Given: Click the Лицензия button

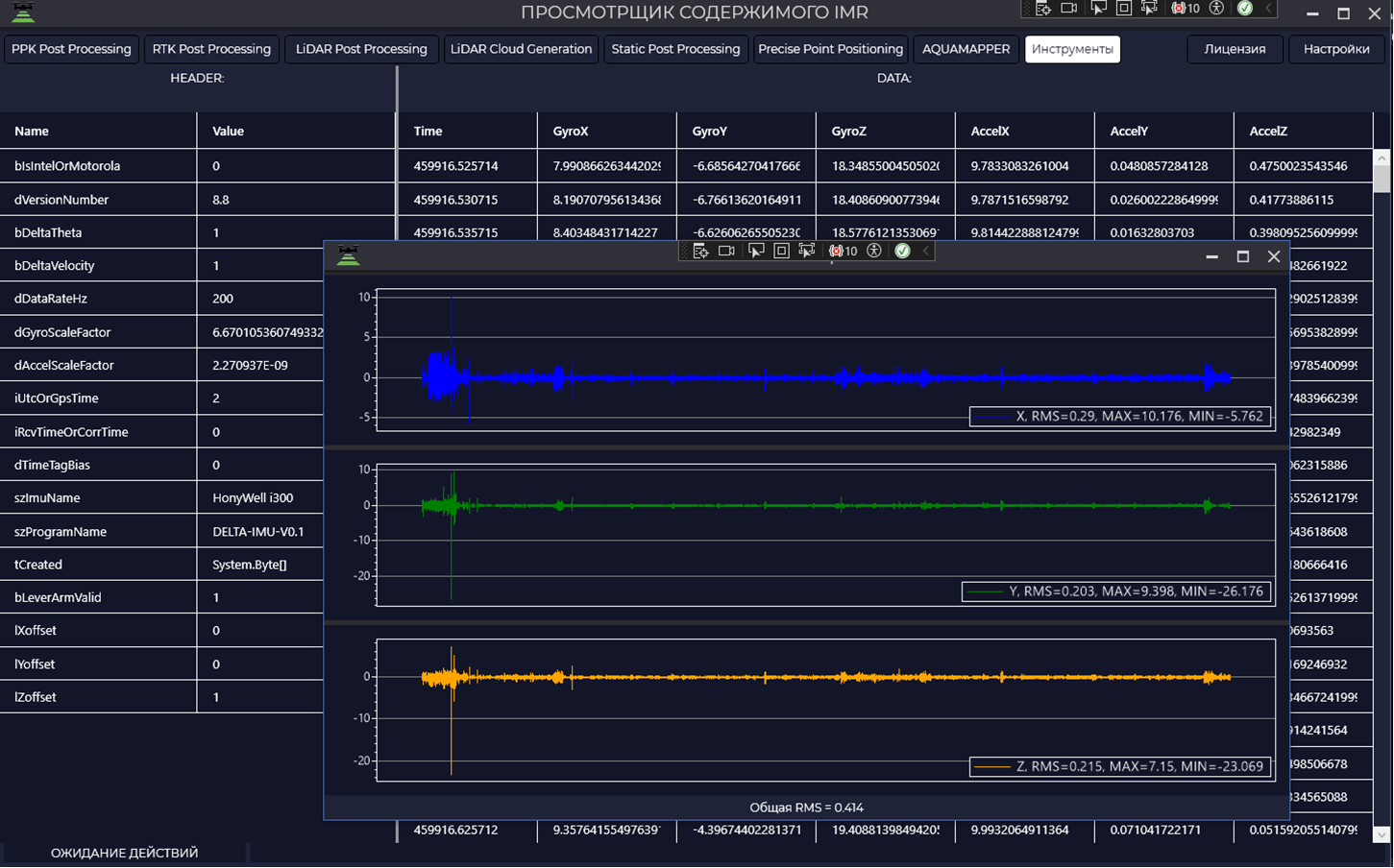Looking at the screenshot, I should 1235,49.
